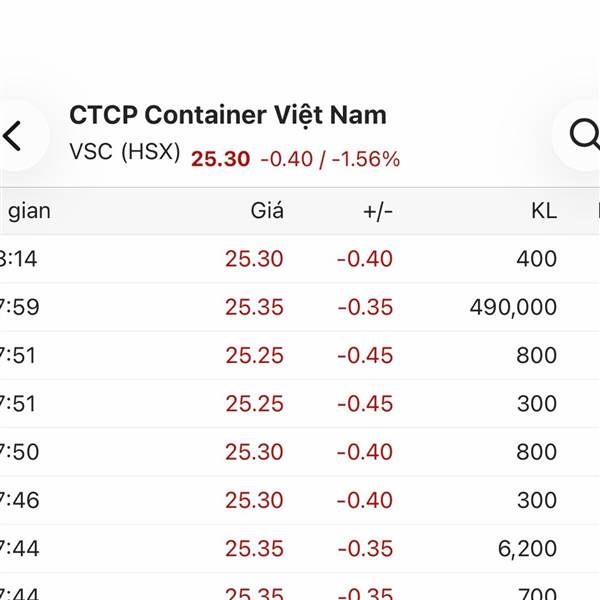This screenshot has height=600, width=600.
Task: Tap the 7:59 time entry
Action: pos(20,307)
